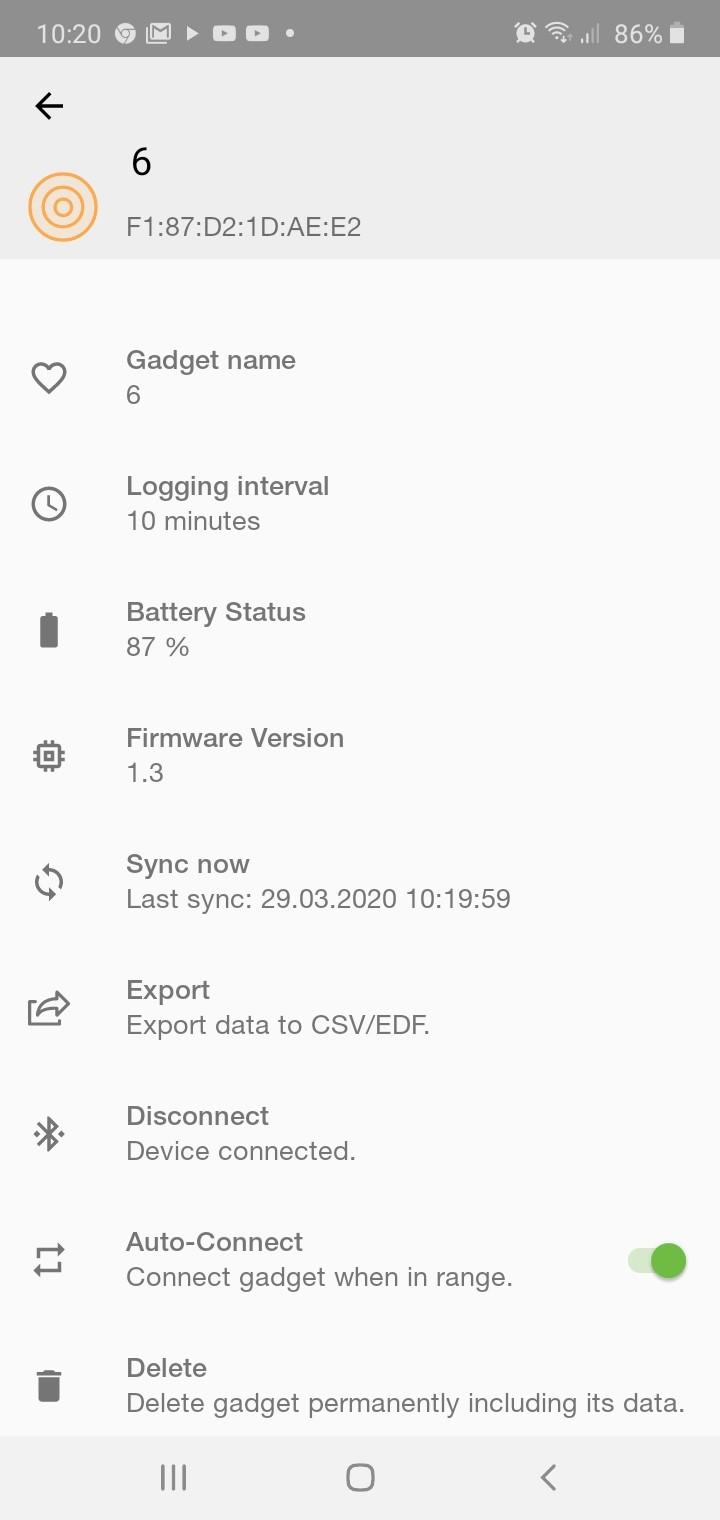Tap Disconnect to drop the device

tap(360, 1134)
